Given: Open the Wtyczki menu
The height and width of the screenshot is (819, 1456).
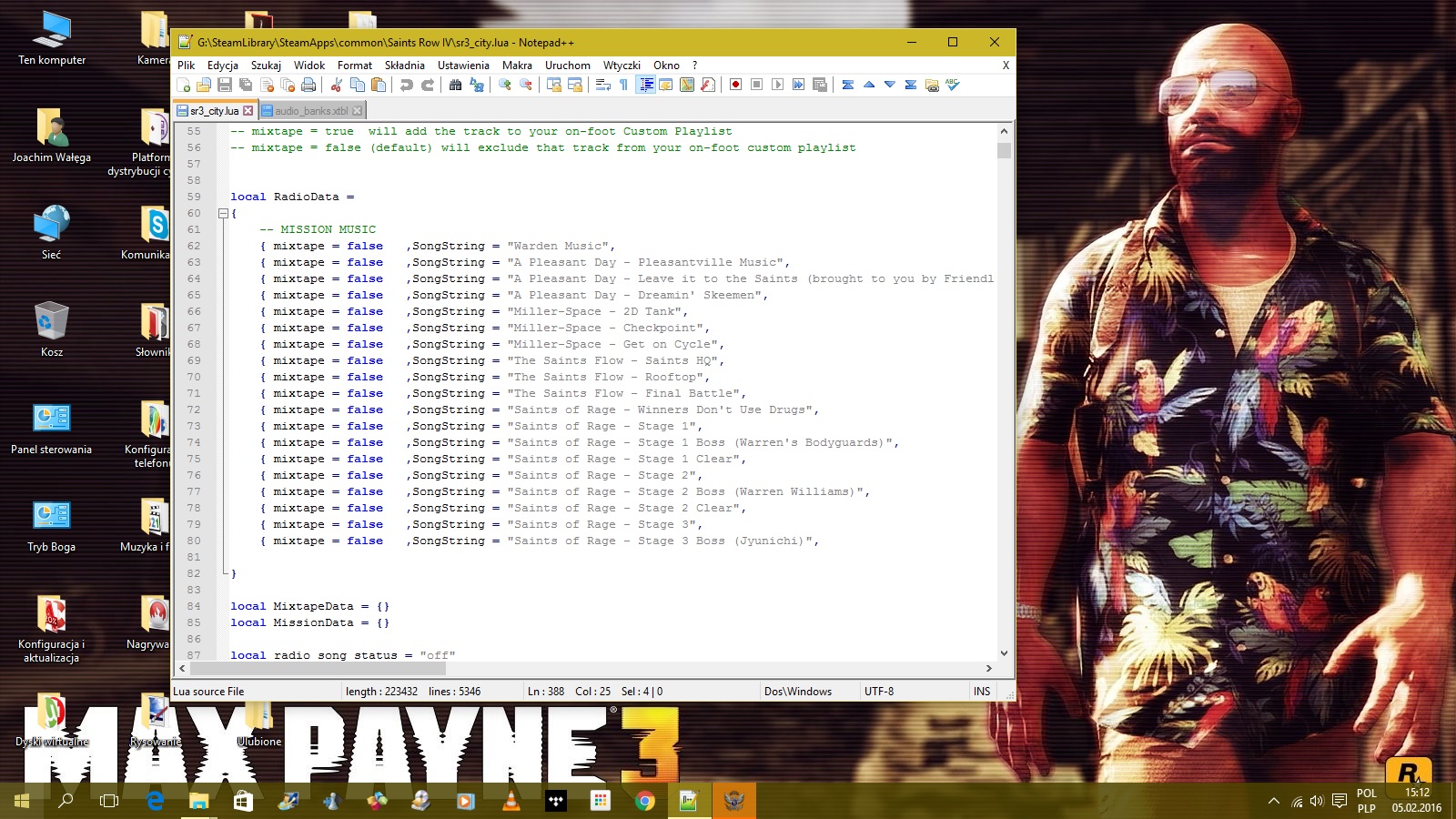Looking at the screenshot, I should [622, 66].
